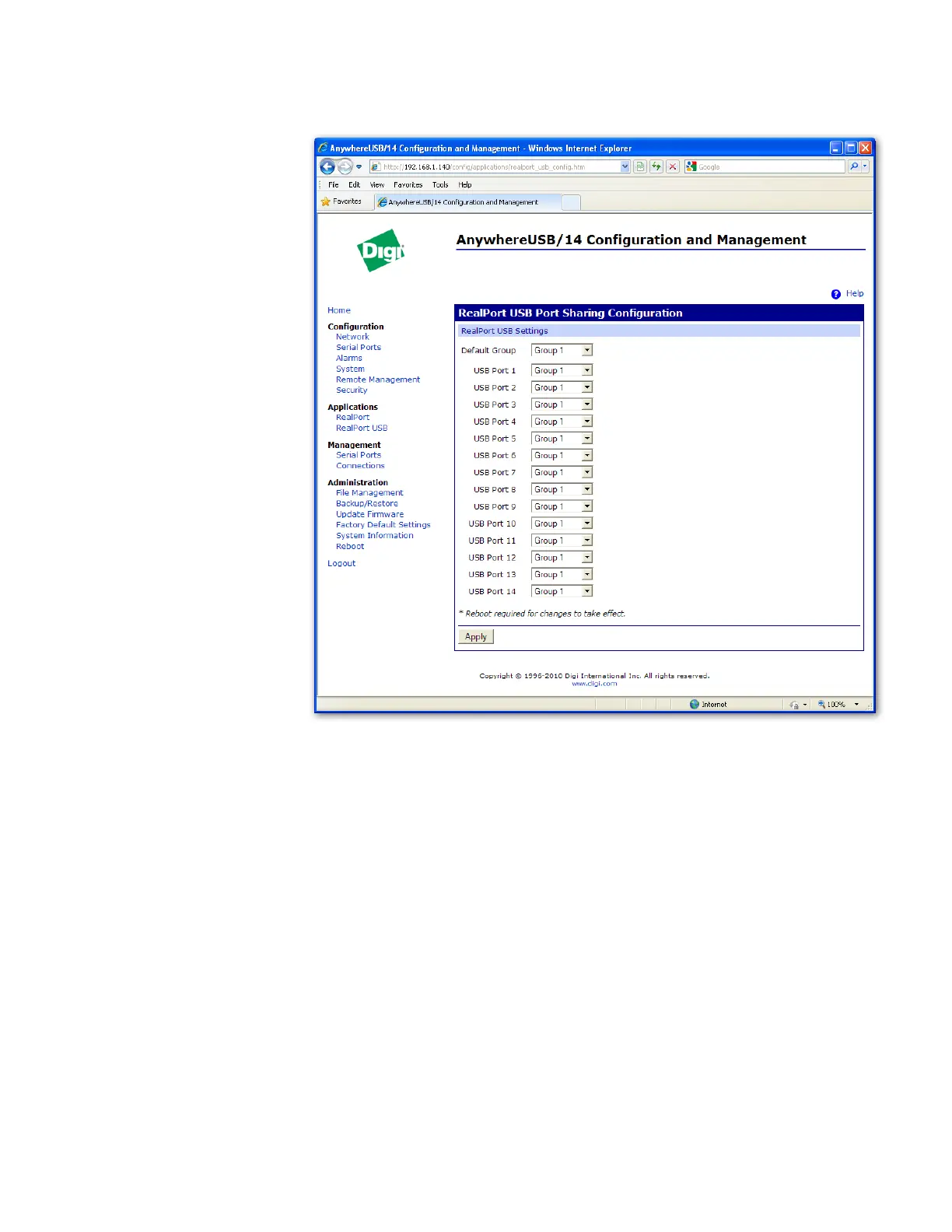The height and width of the screenshot is (1232, 952).
Task: Open the File menu
Action: (x=334, y=185)
